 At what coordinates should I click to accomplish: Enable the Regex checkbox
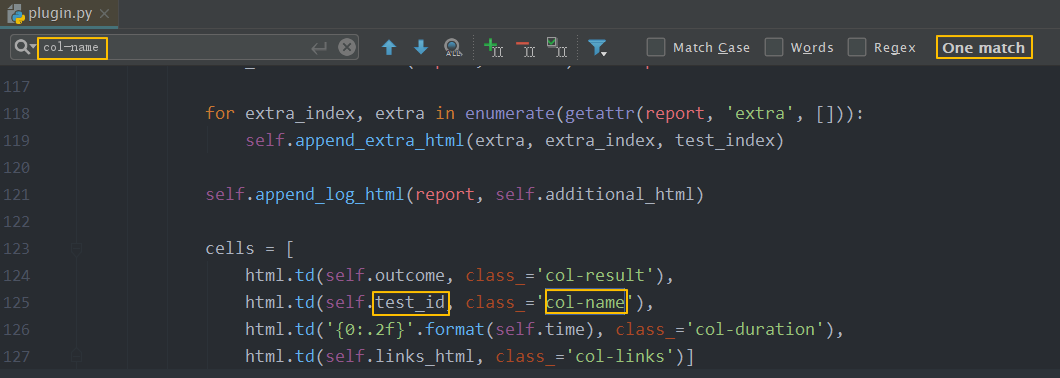click(857, 47)
